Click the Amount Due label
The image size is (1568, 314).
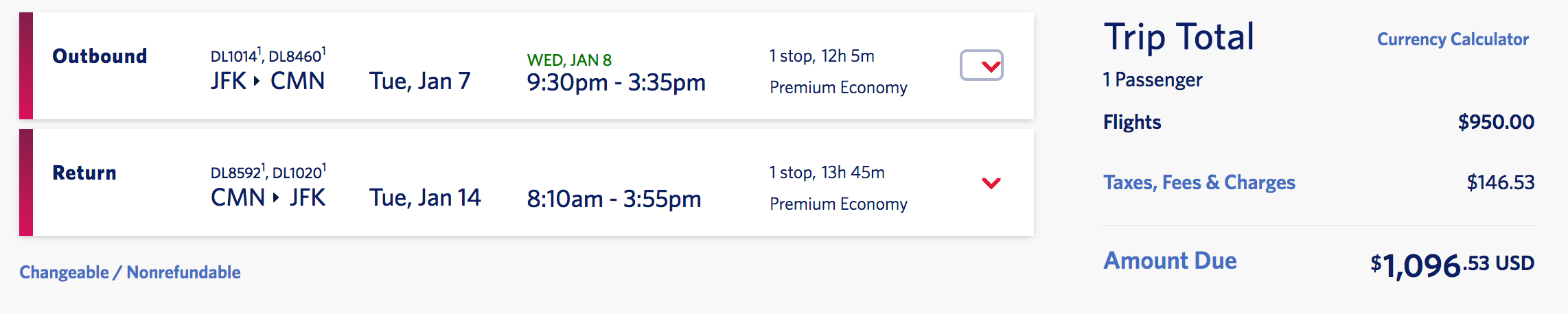pos(1170,261)
